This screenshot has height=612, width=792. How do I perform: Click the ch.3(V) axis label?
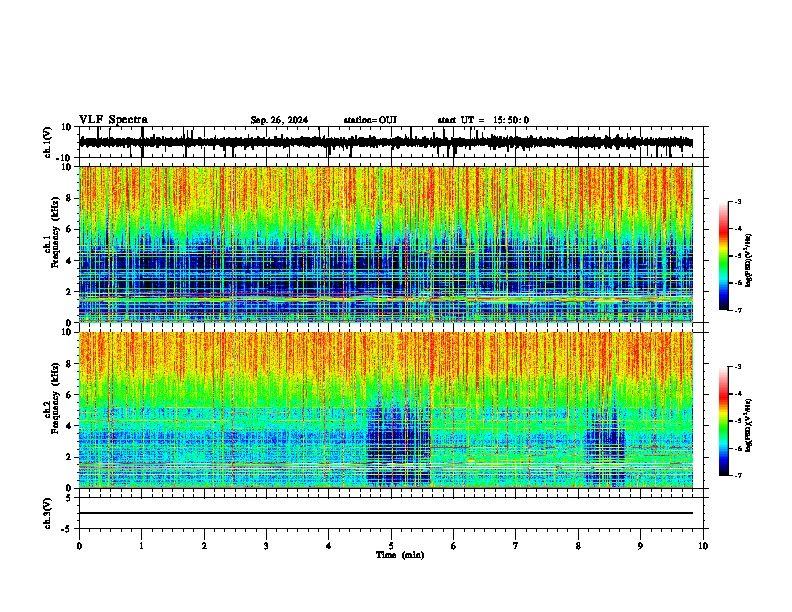pos(48,513)
